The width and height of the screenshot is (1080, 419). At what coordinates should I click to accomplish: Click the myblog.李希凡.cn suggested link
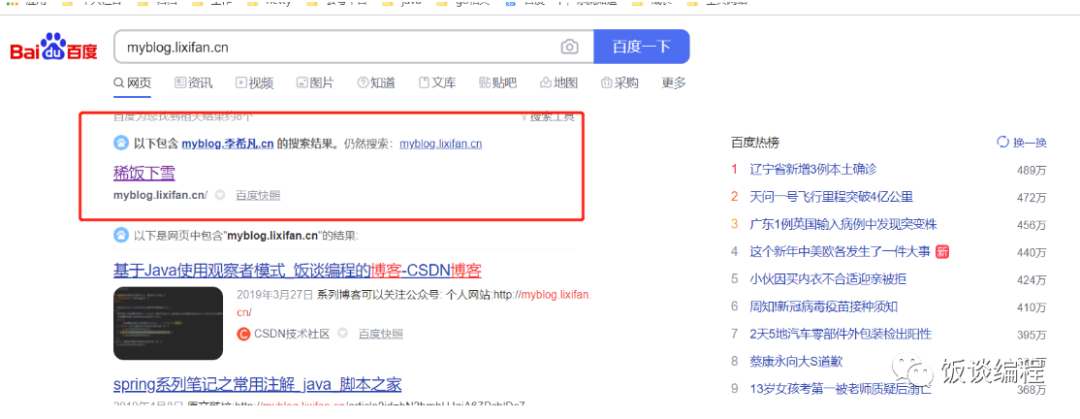227,144
